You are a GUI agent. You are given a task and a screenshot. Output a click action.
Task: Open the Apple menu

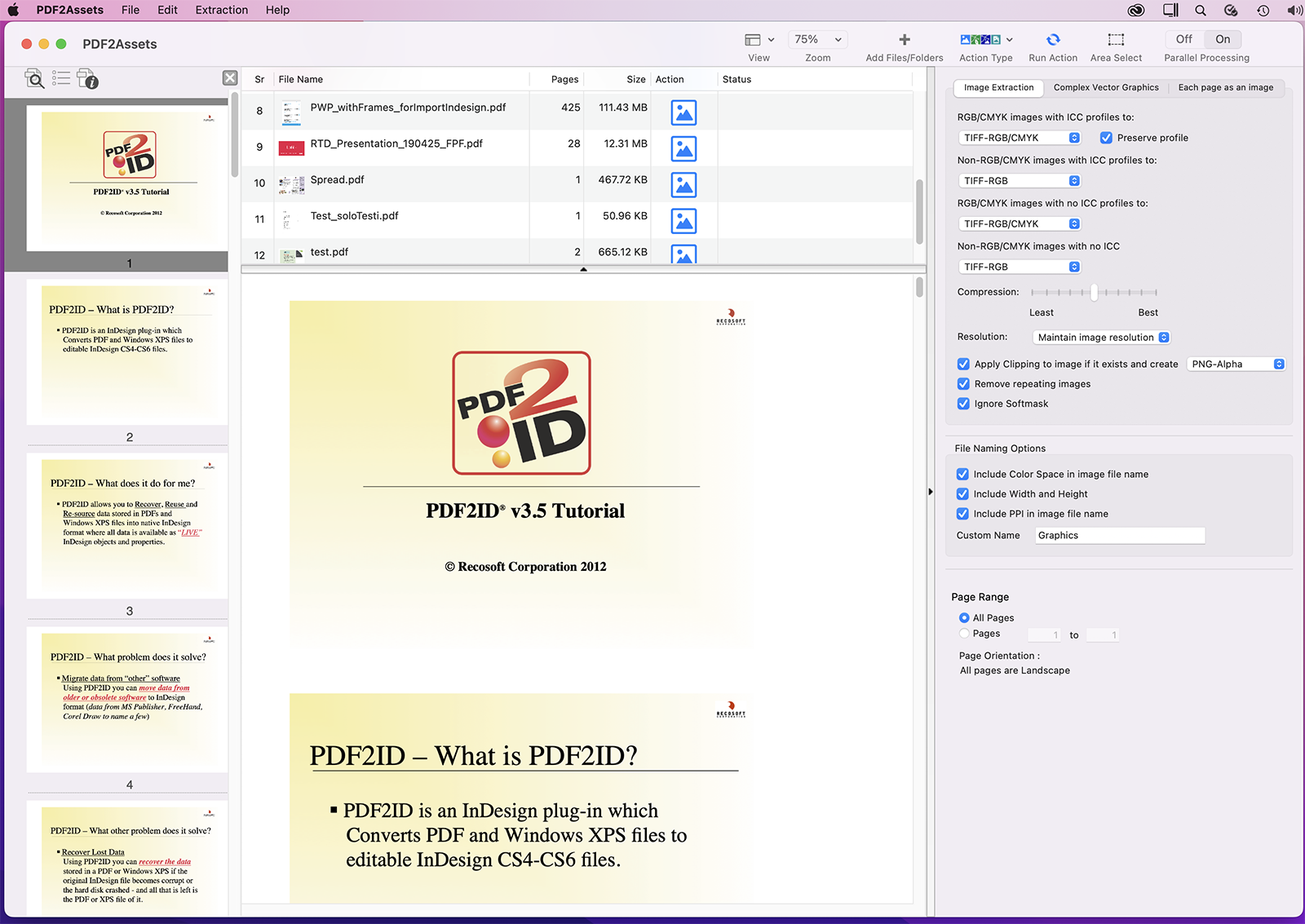13,10
